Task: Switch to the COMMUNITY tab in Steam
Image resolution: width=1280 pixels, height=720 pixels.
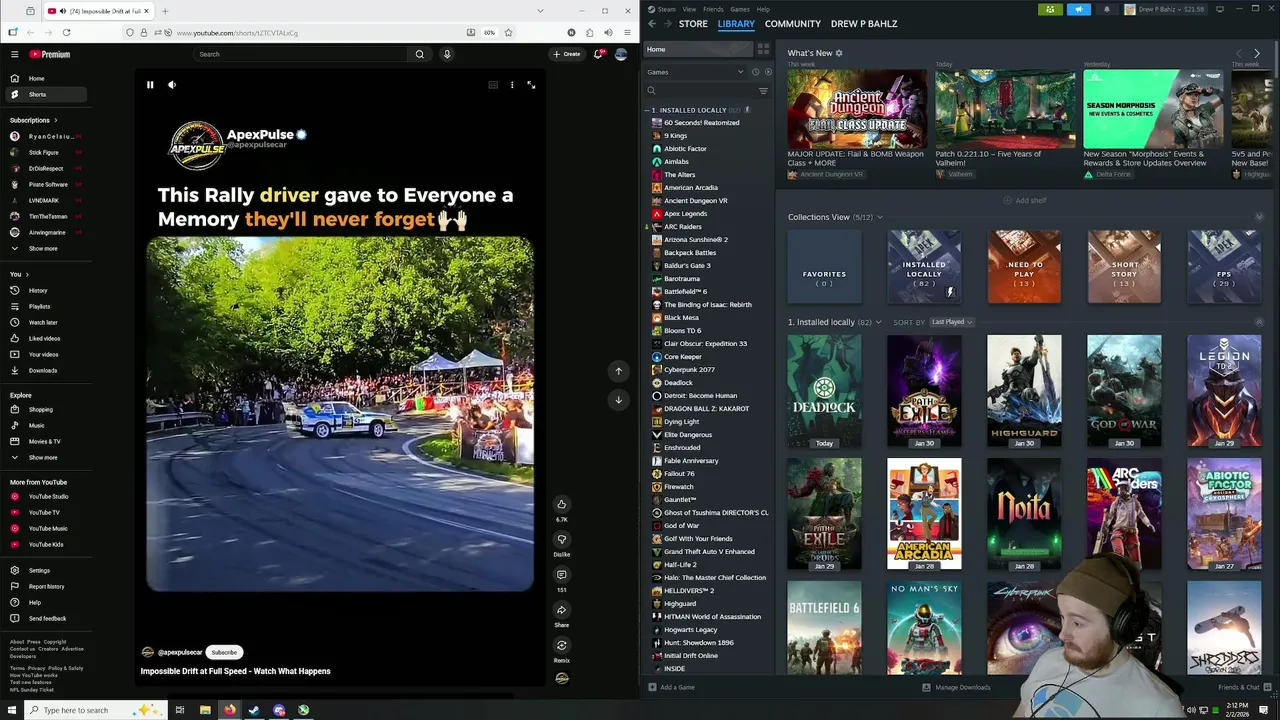Action: [x=792, y=23]
